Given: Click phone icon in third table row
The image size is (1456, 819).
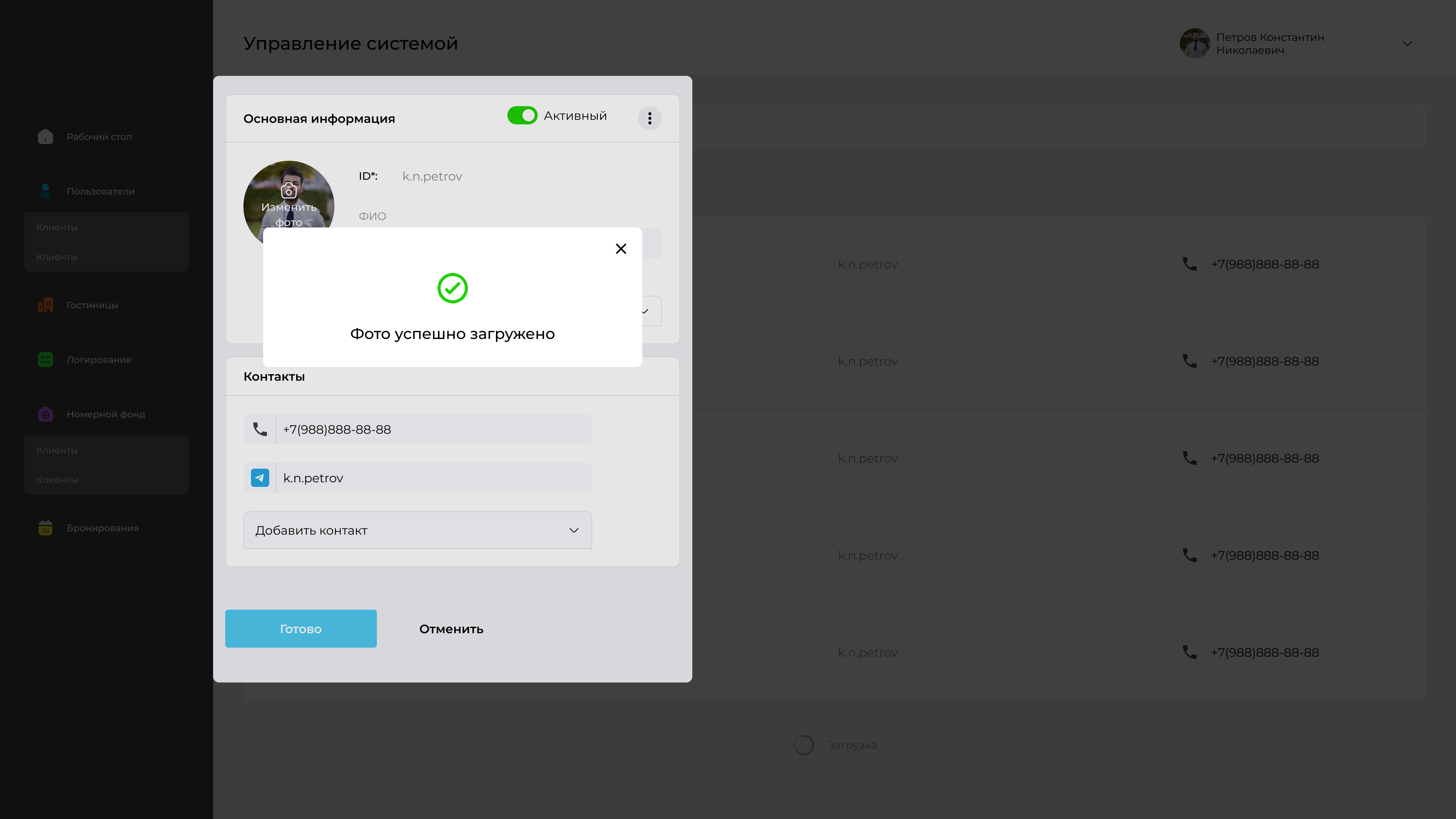Looking at the screenshot, I should (x=1189, y=458).
